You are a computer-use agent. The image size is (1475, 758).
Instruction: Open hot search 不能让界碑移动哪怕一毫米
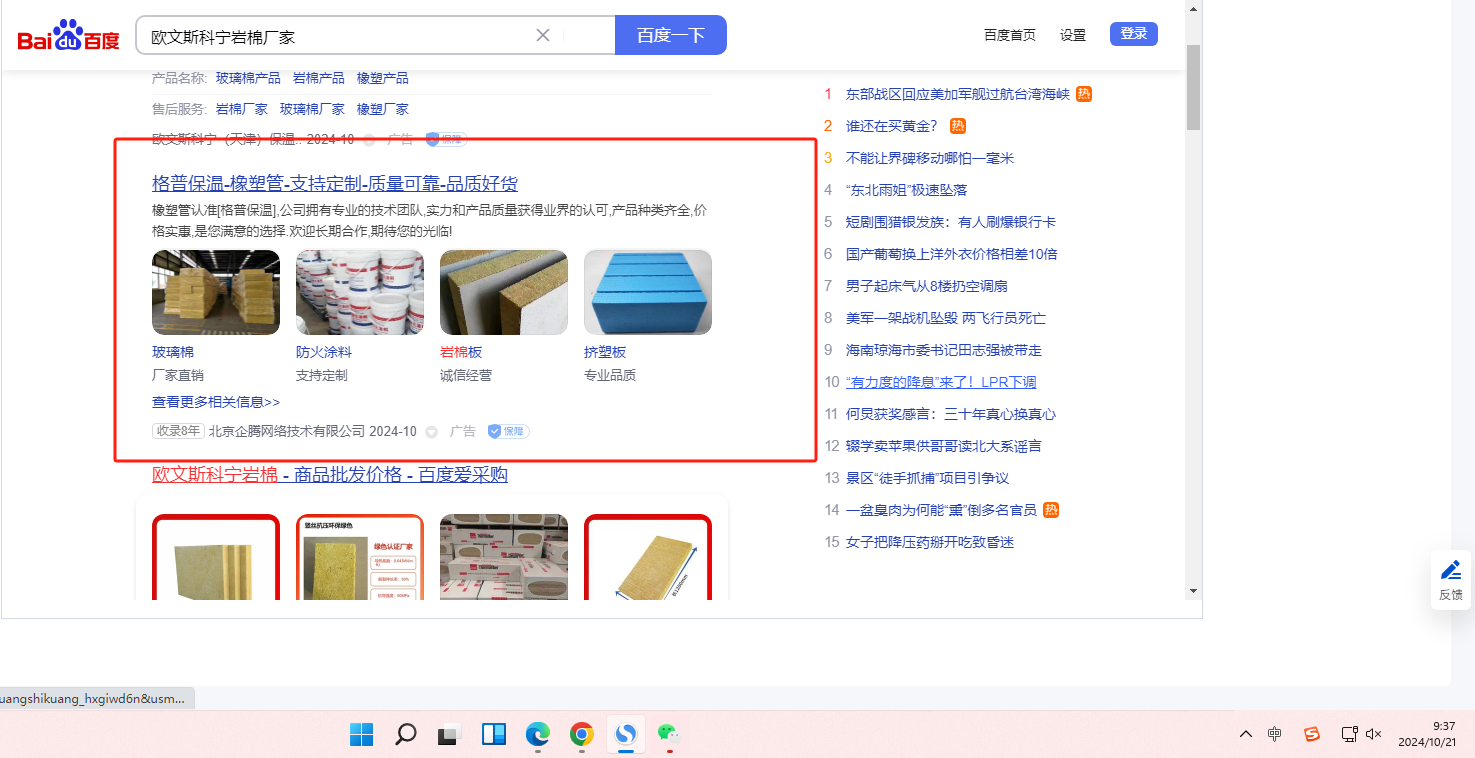tap(930, 158)
